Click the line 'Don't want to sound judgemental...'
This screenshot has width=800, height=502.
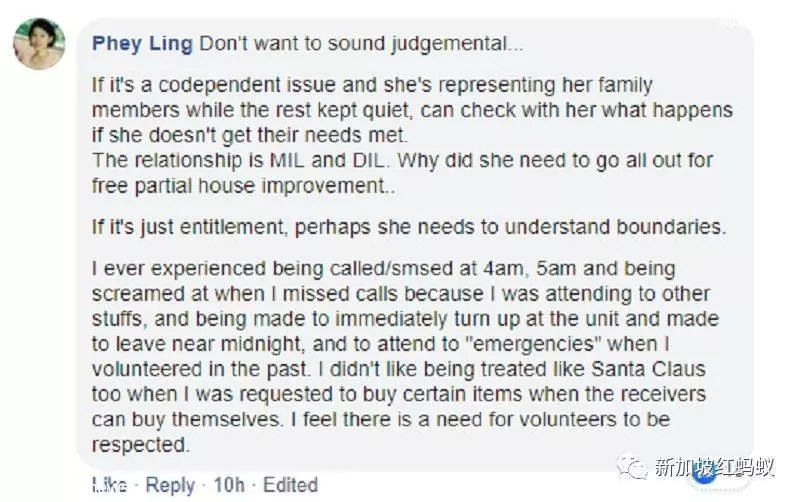click(361, 44)
